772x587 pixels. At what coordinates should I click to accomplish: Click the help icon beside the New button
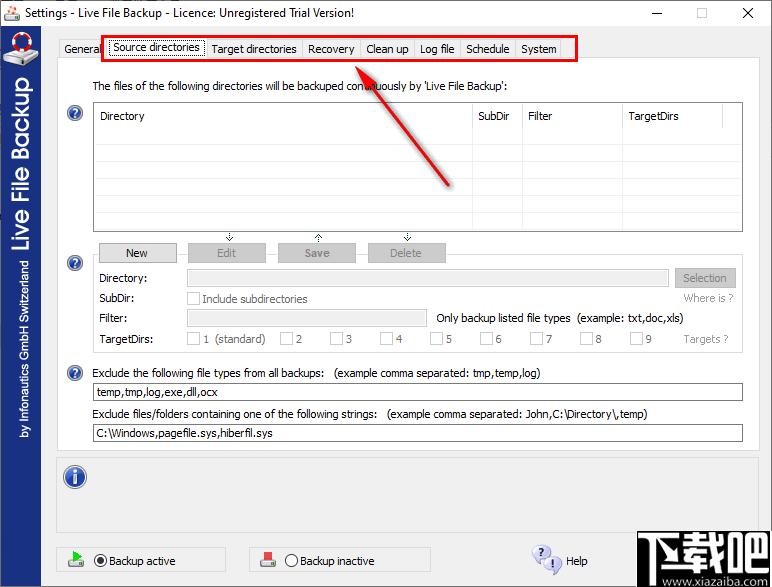75,263
